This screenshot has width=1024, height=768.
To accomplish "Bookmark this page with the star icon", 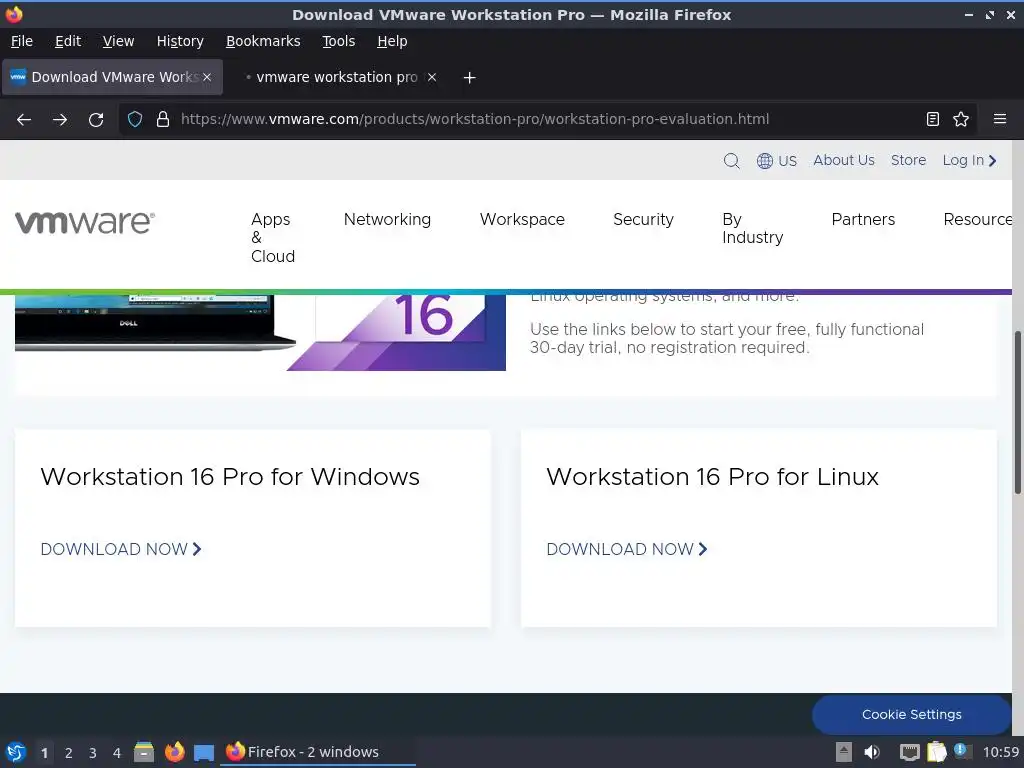I will (x=961, y=120).
